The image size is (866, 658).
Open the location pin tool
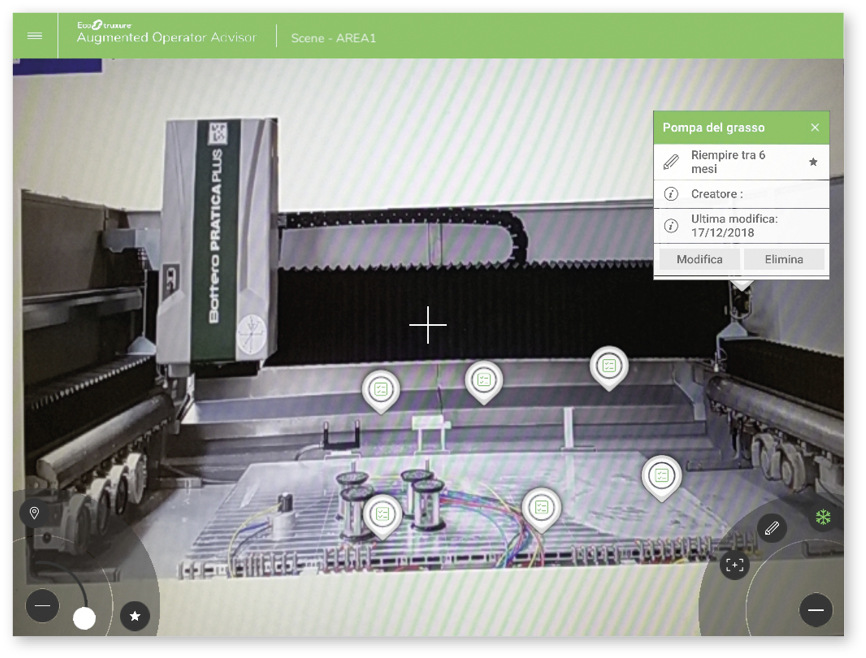(x=35, y=513)
